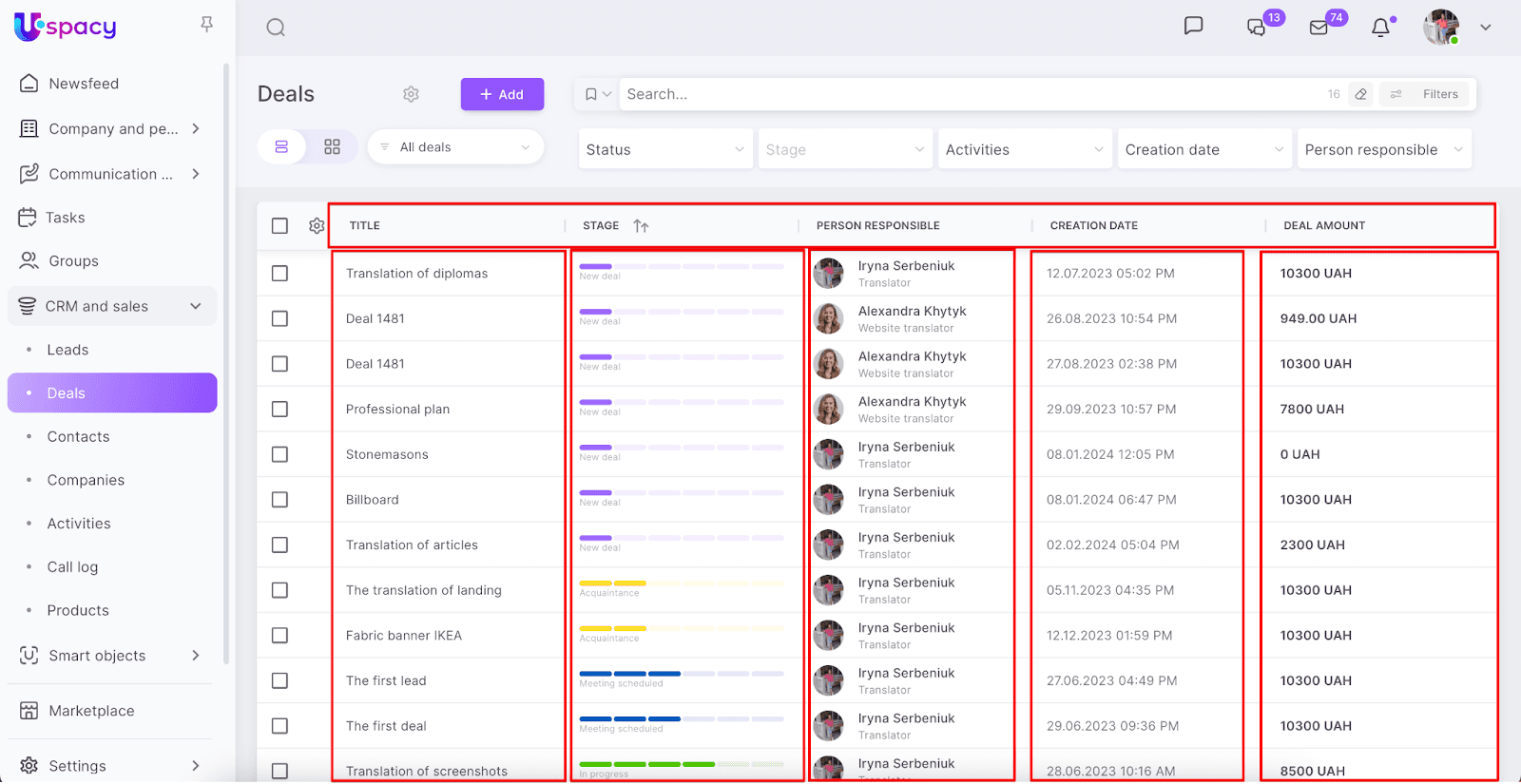Open Deals settings gear next to title
This screenshot has height=784, width=1521.
(411, 94)
